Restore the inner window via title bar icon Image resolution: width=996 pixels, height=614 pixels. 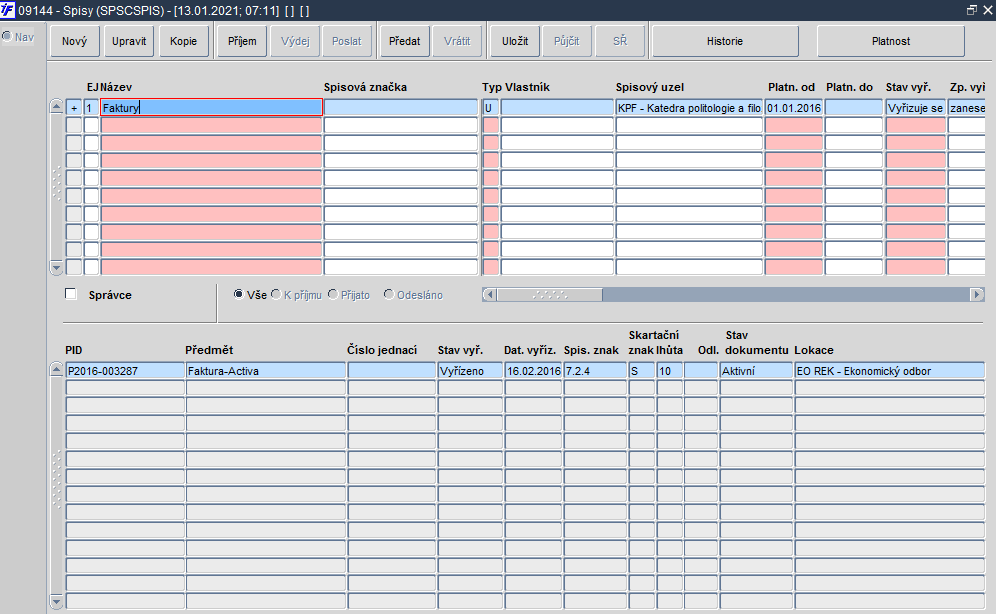pos(972,10)
